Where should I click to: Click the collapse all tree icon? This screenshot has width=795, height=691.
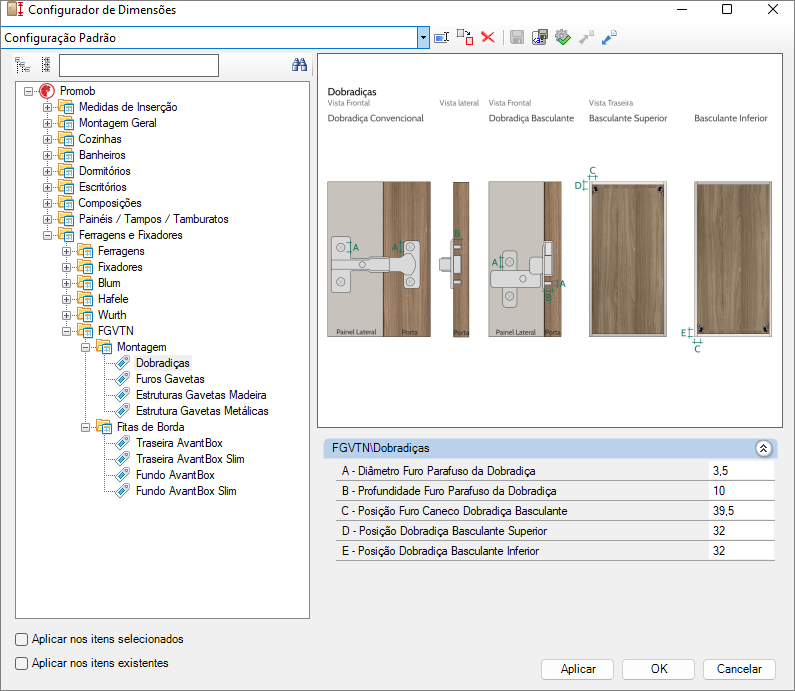click(x=46, y=65)
